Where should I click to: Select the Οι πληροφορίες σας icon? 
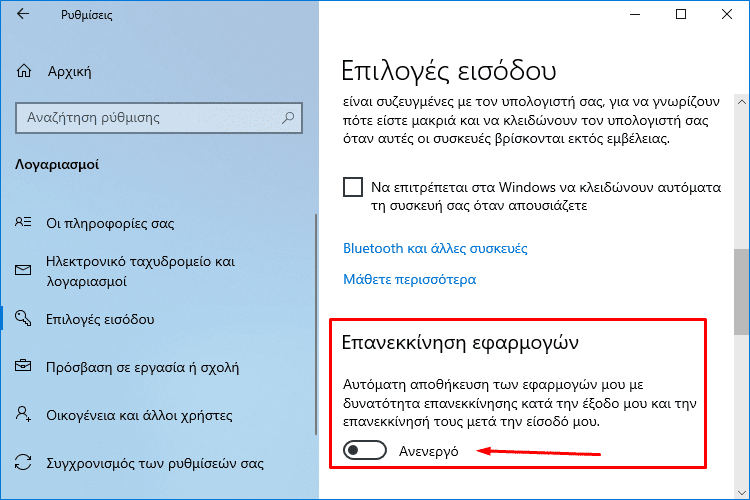(x=23, y=222)
